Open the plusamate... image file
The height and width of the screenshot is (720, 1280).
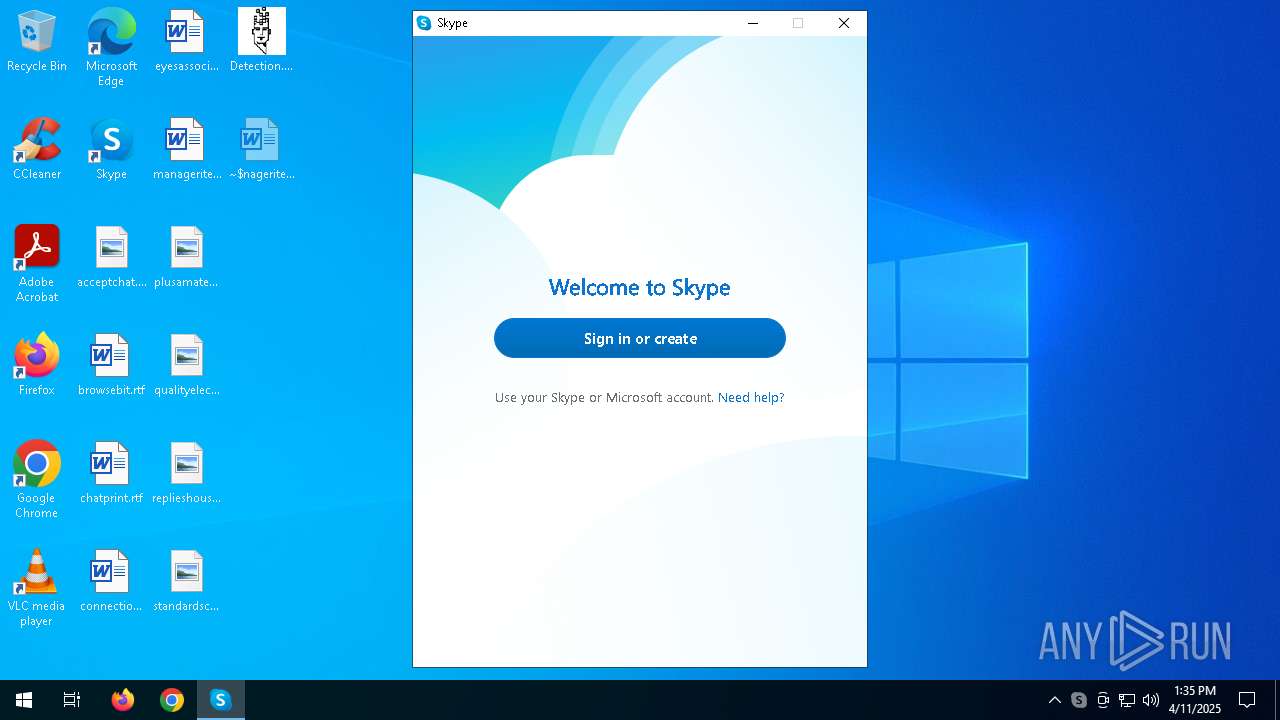point(186,257)
